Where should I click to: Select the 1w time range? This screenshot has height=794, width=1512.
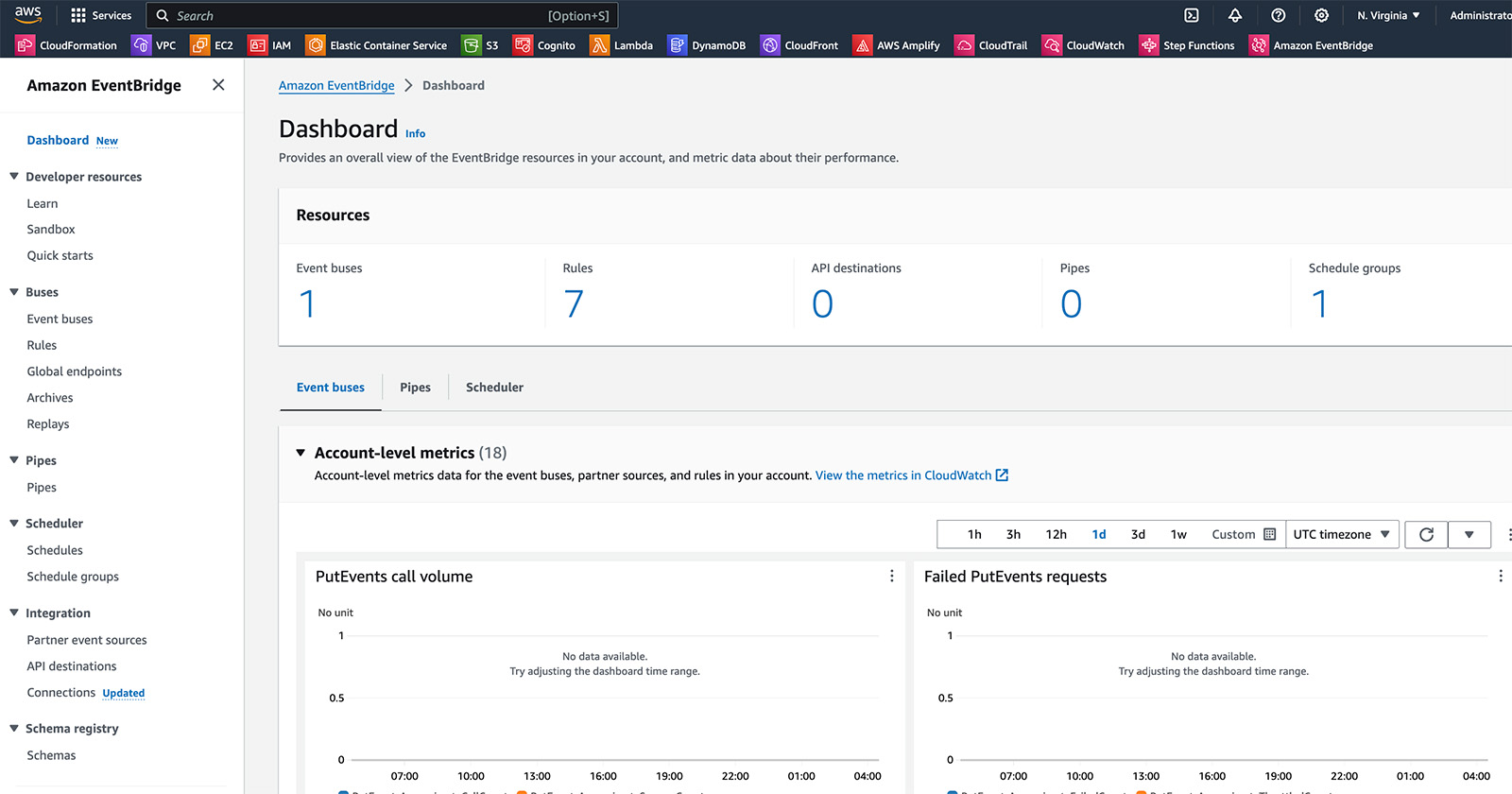[x=1178, y=534]
